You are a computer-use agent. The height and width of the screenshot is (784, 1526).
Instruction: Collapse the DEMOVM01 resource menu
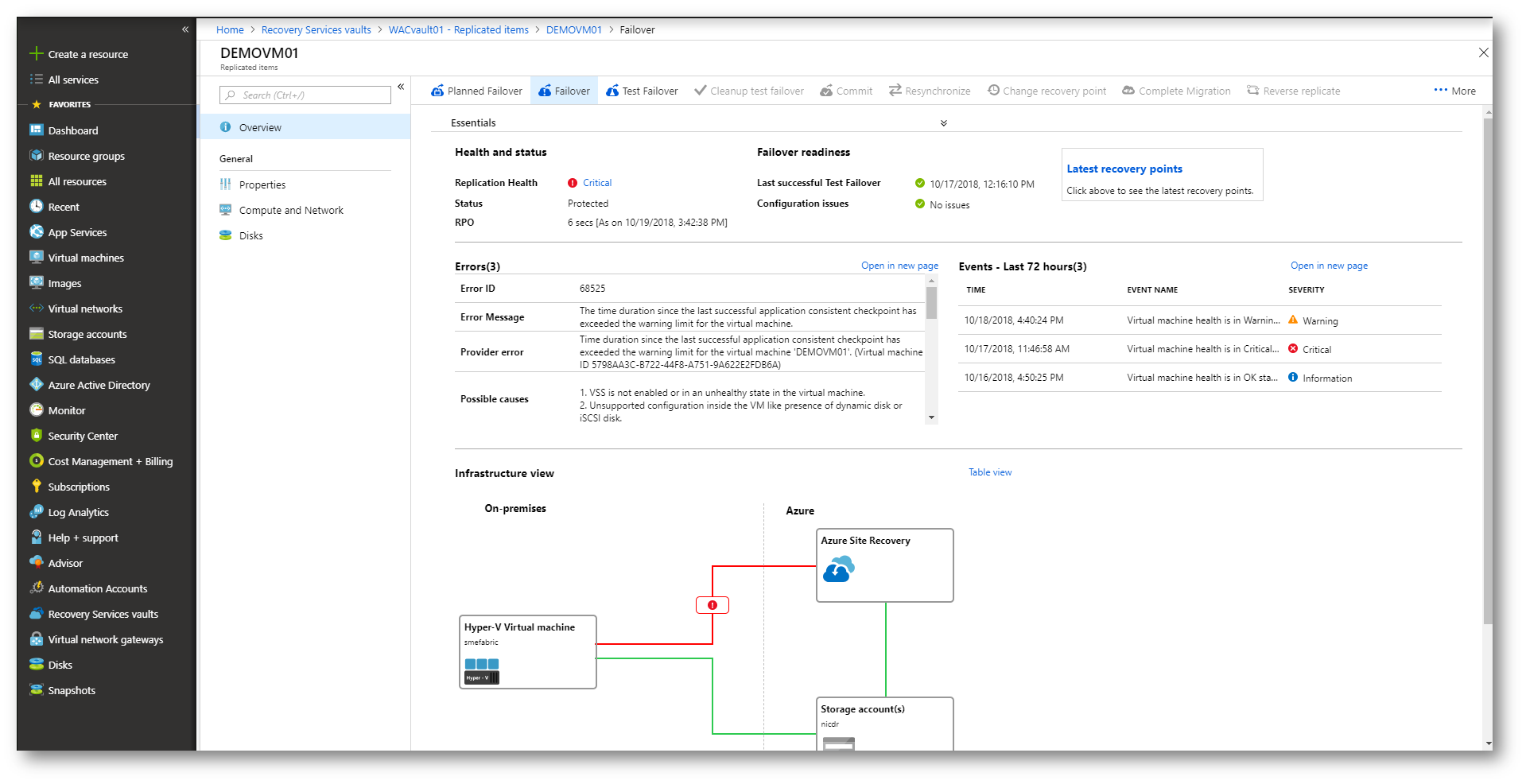(x=401, y=87)
